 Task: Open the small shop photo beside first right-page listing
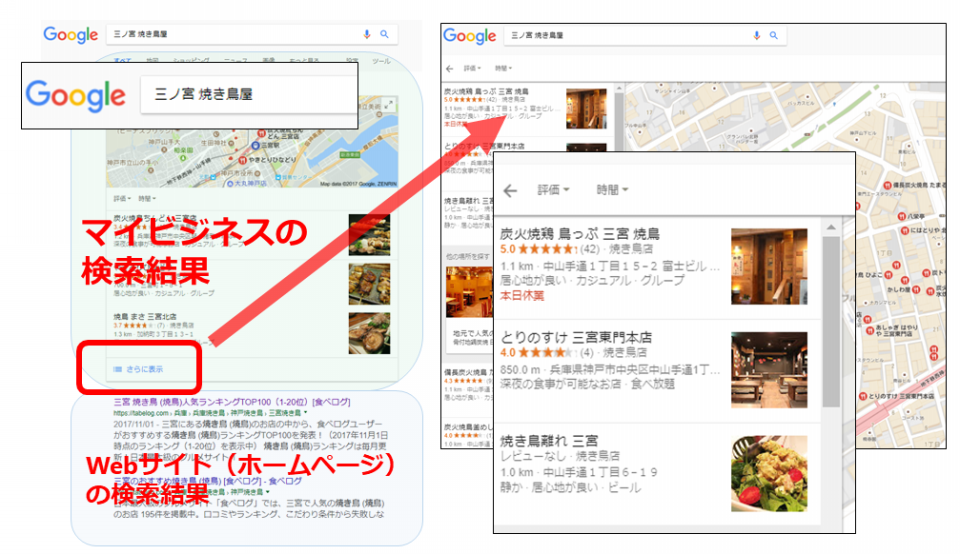587,108
